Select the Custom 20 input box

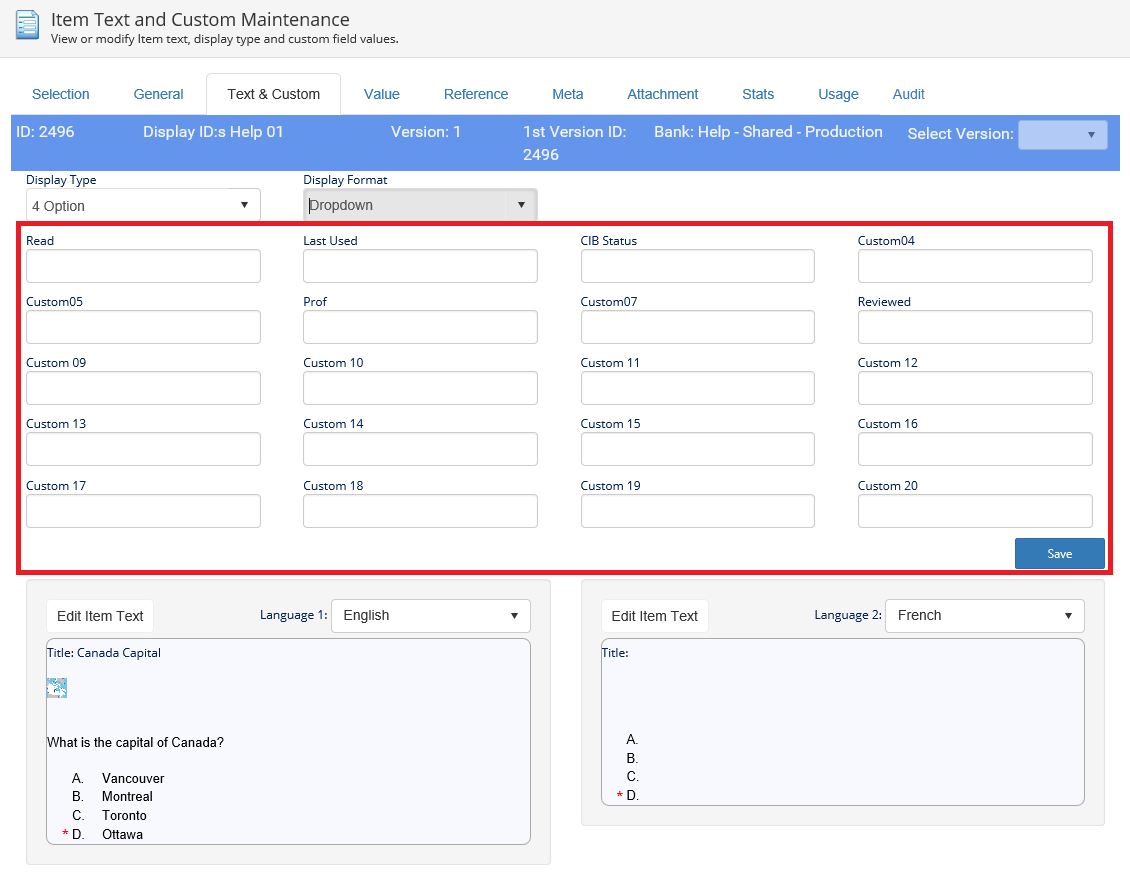tap(974, 511)
